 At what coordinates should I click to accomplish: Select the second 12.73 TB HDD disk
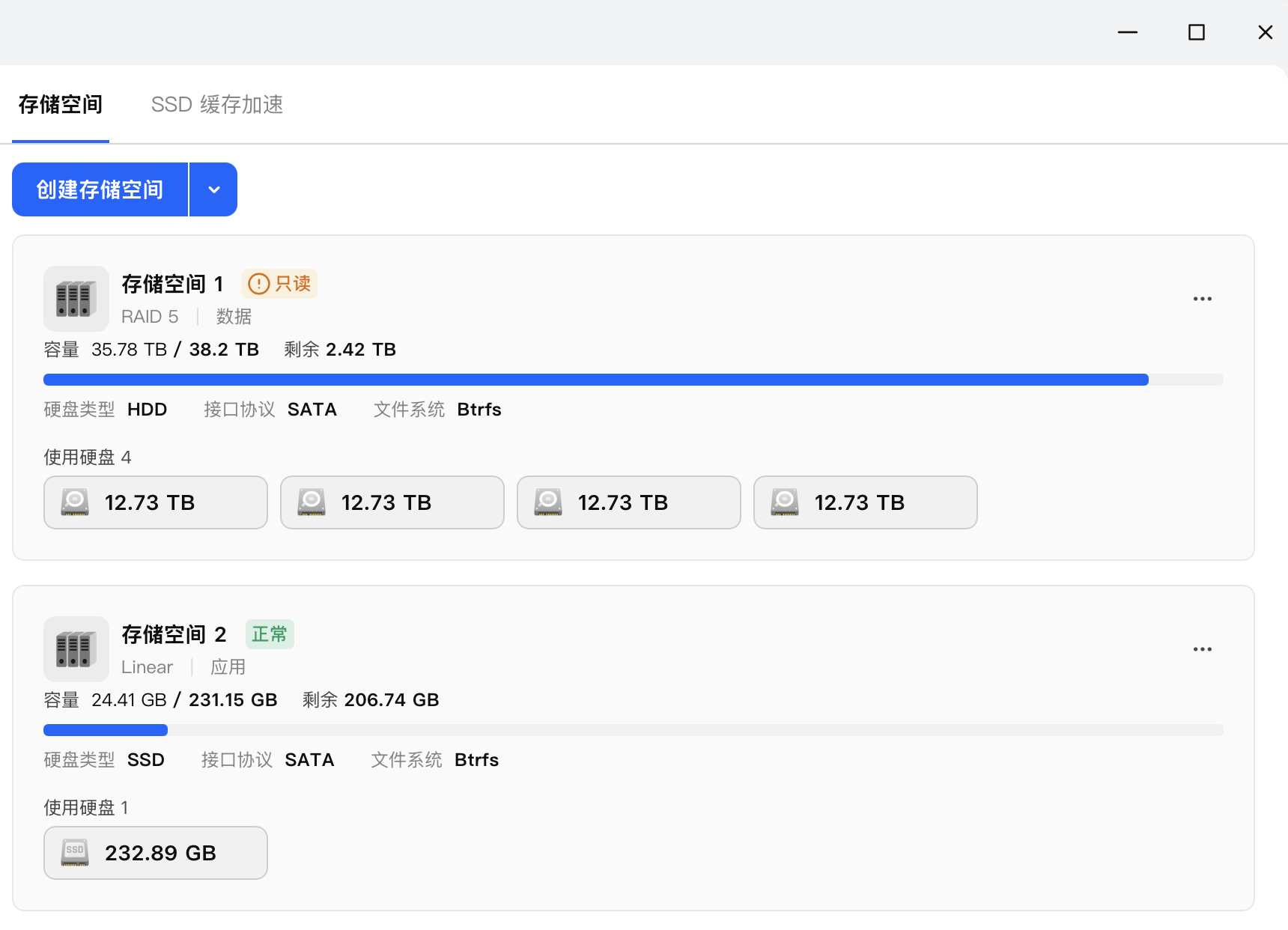[x=392, y=502]
